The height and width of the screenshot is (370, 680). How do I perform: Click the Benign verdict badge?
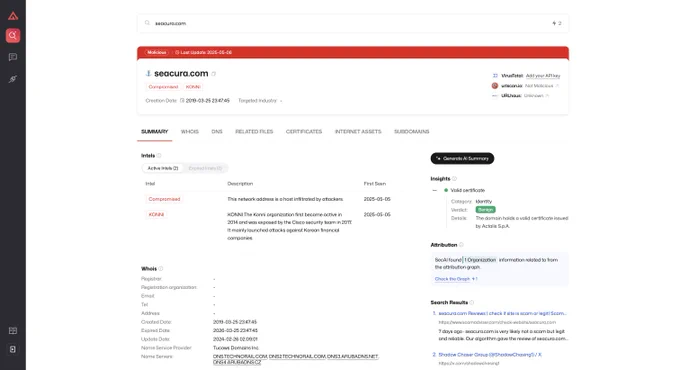[x=485, y=210]
